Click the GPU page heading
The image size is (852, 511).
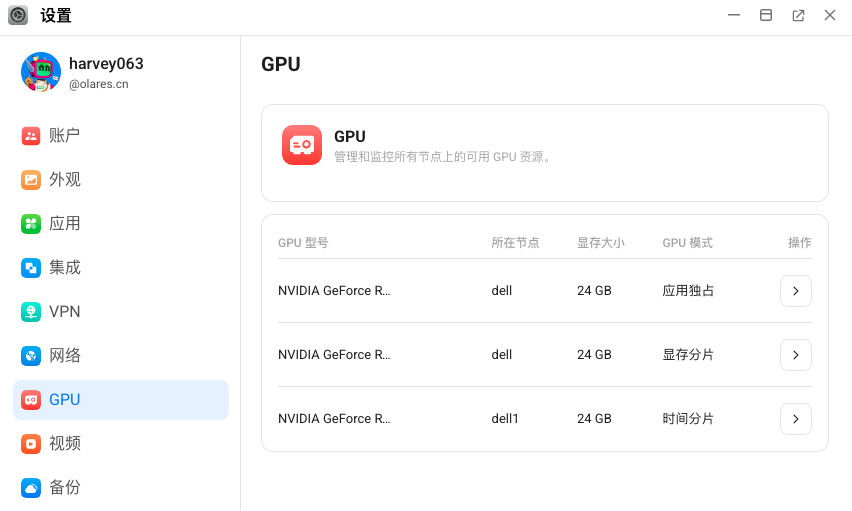(x=281, y=64)
